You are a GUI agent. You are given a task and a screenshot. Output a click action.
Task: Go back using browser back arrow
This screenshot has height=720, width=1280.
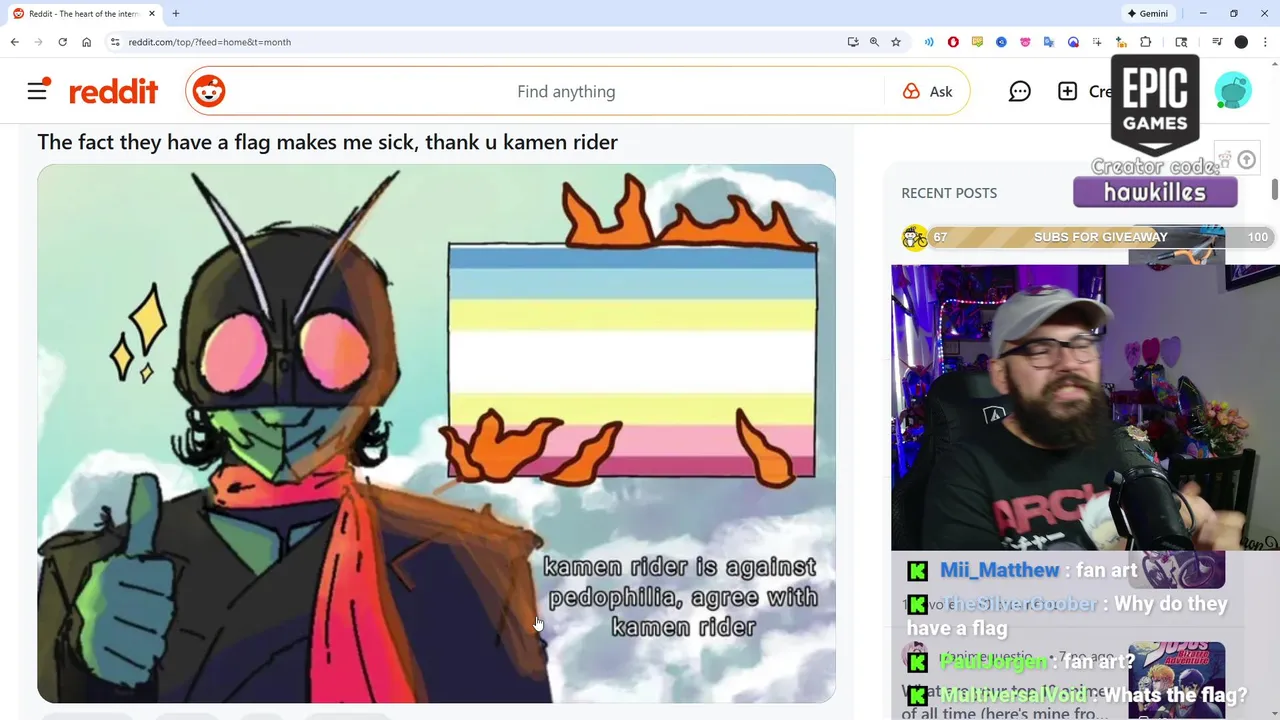(14, 42)
